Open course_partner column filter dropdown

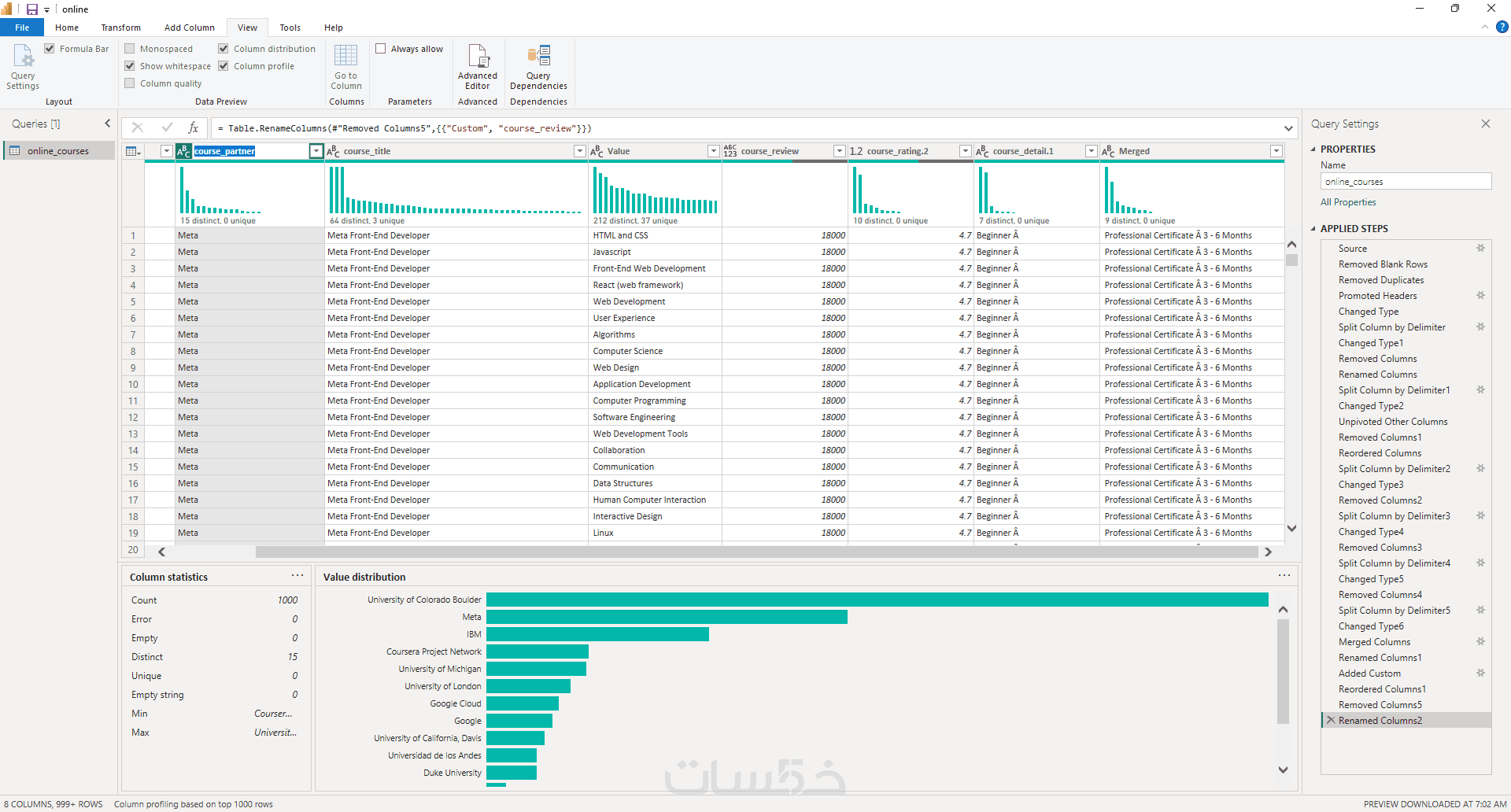click(x=316, y=151)
